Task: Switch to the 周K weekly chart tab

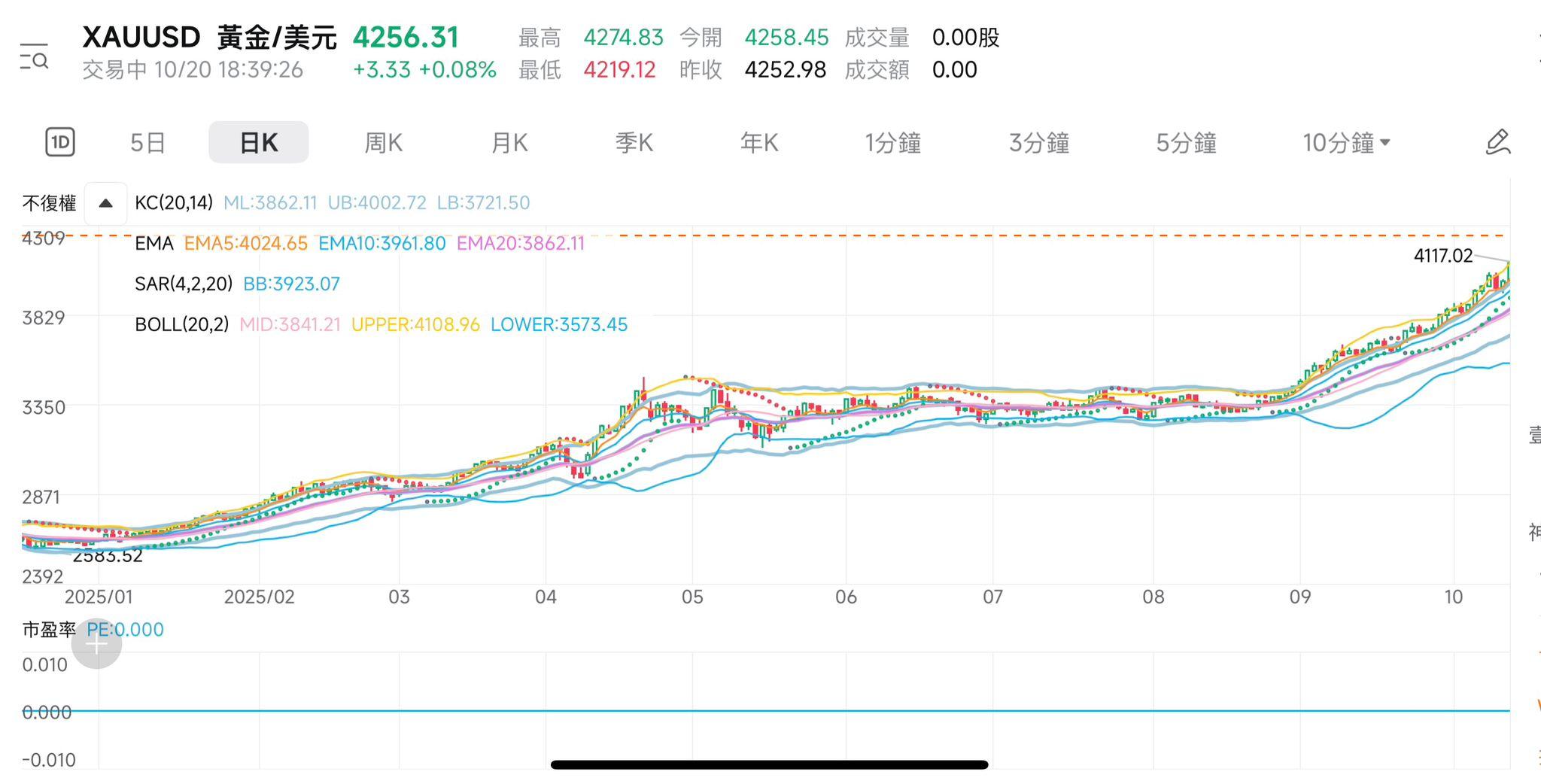Action: [383, 141]
